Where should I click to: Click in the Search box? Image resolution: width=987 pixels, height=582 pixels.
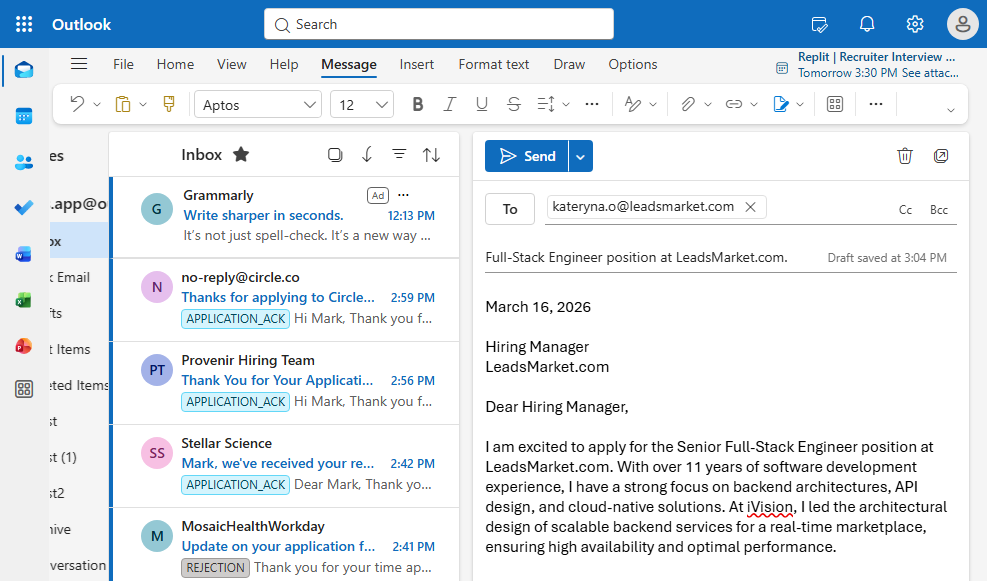pos(439,24)
